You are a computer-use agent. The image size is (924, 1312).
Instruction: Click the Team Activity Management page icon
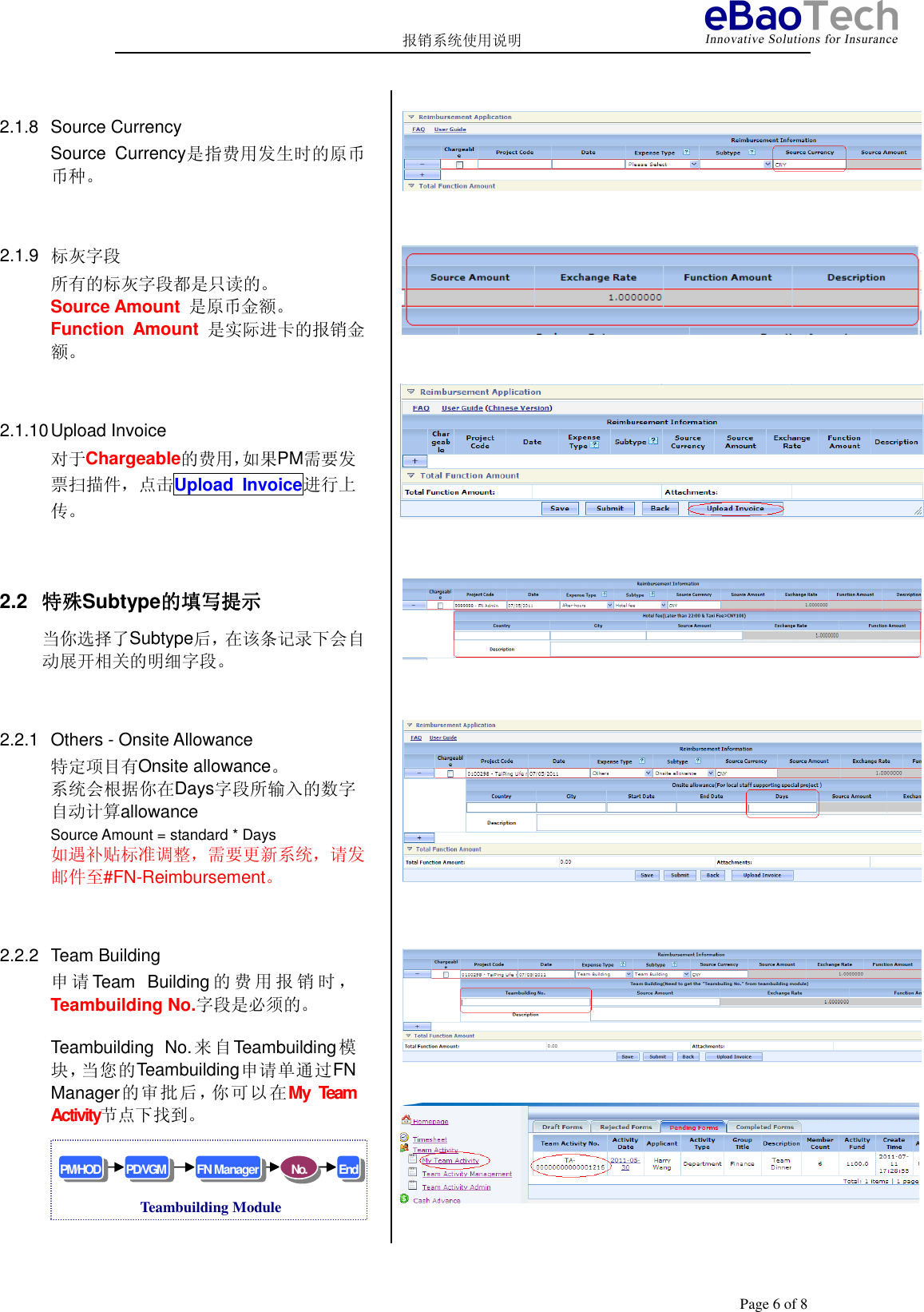click(413, 1172)
